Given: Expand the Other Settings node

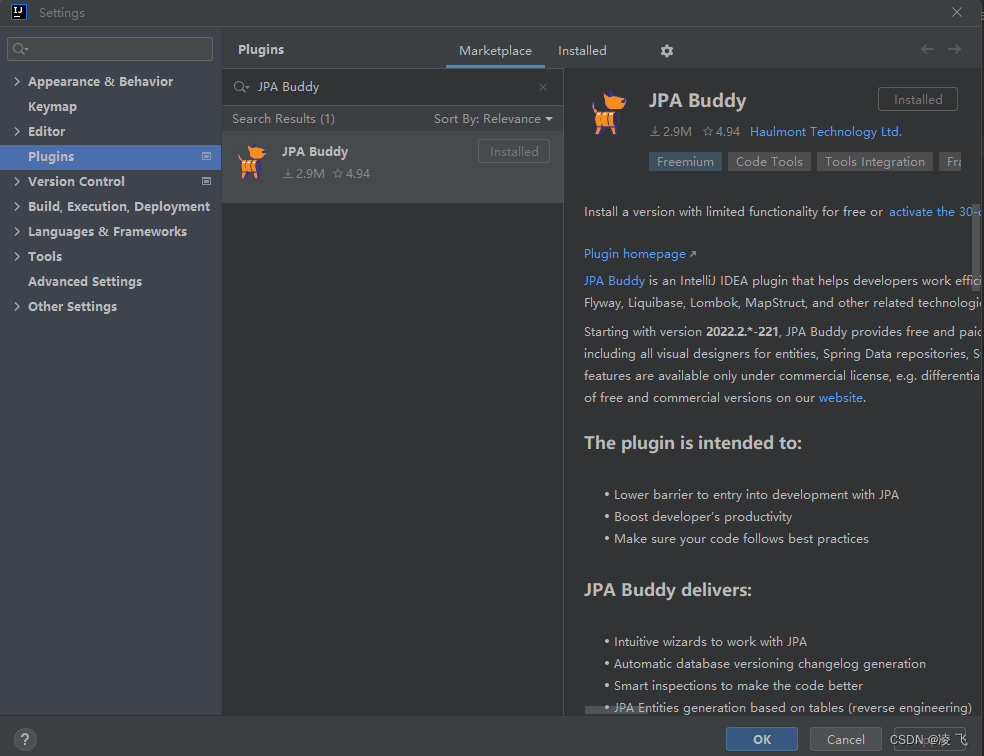Looking at the screenshot, I should (17, 307).
